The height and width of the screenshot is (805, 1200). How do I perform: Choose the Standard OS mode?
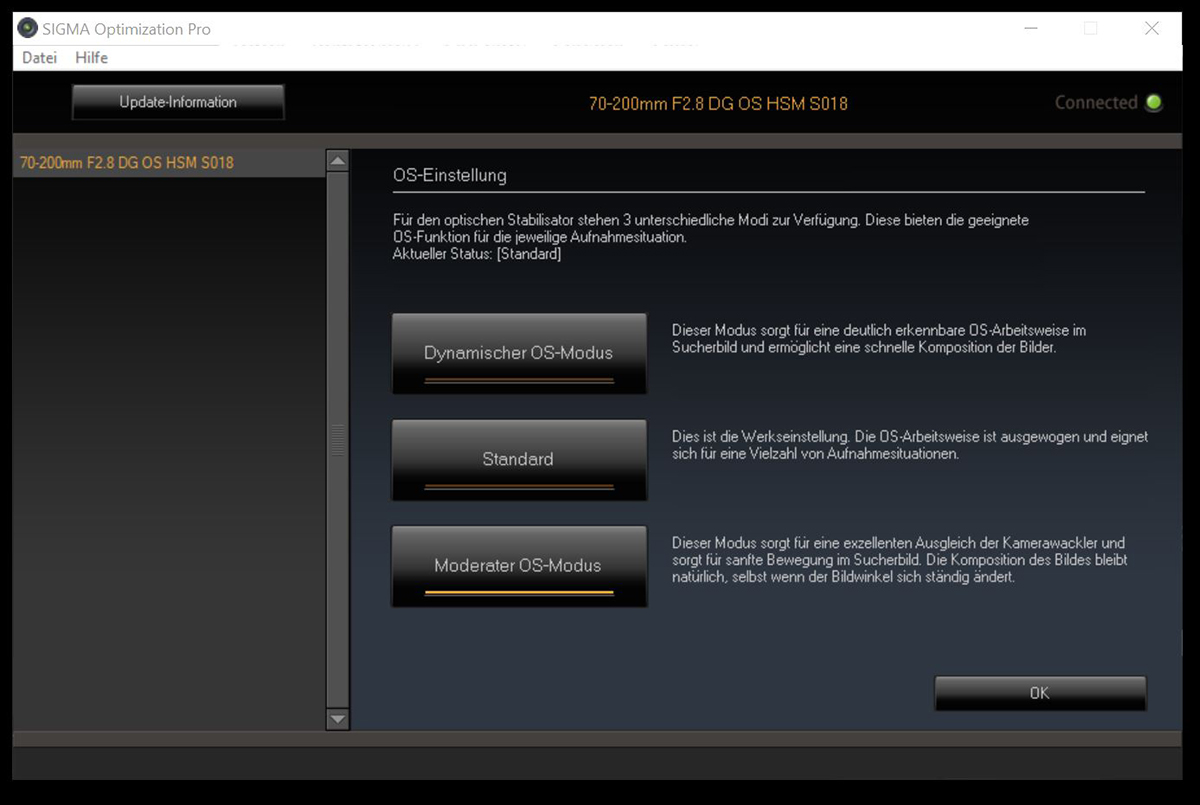pyautogui.click(x=518, y=460)
